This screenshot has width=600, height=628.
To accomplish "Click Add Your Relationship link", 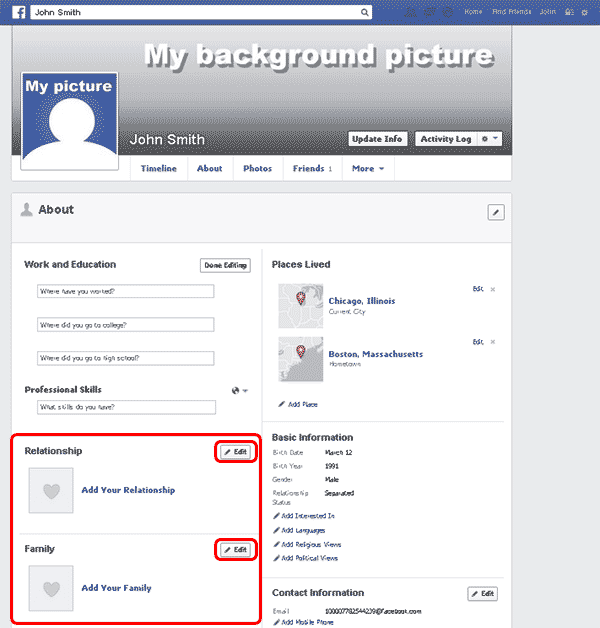I will (128, 490).
